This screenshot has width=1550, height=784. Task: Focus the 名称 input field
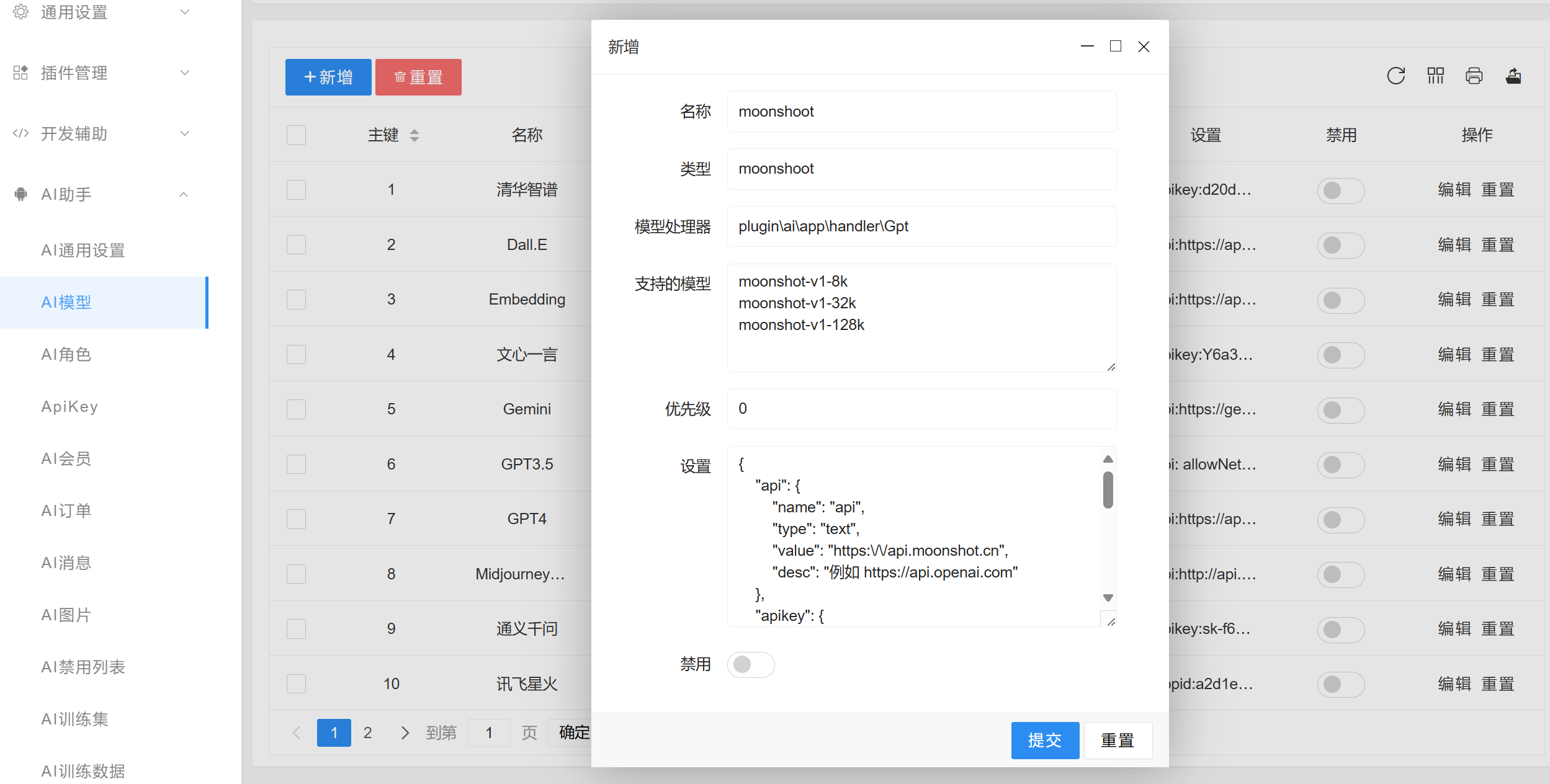pyautogui.click(x=921, y=112)
